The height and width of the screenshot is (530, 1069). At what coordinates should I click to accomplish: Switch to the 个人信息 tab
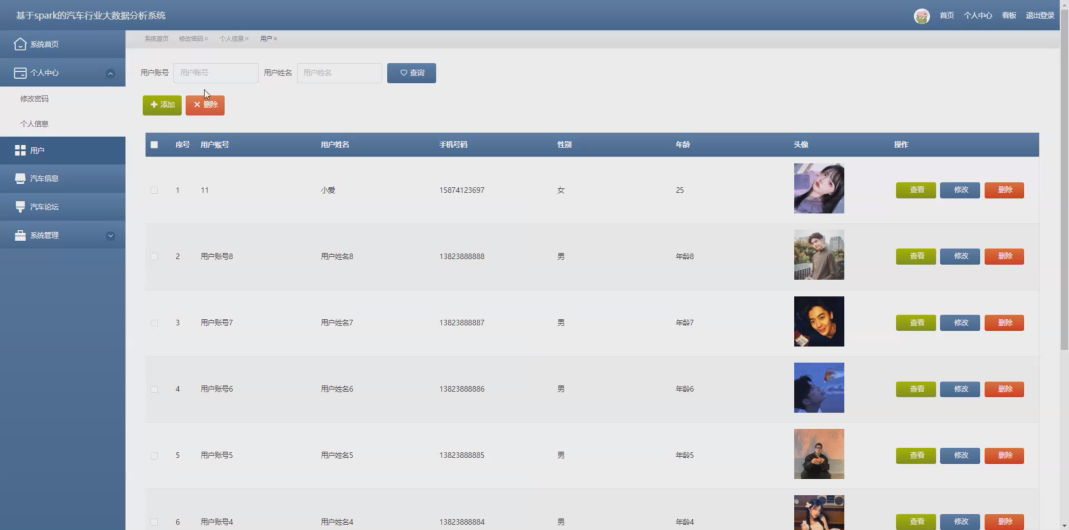(231, 39)
